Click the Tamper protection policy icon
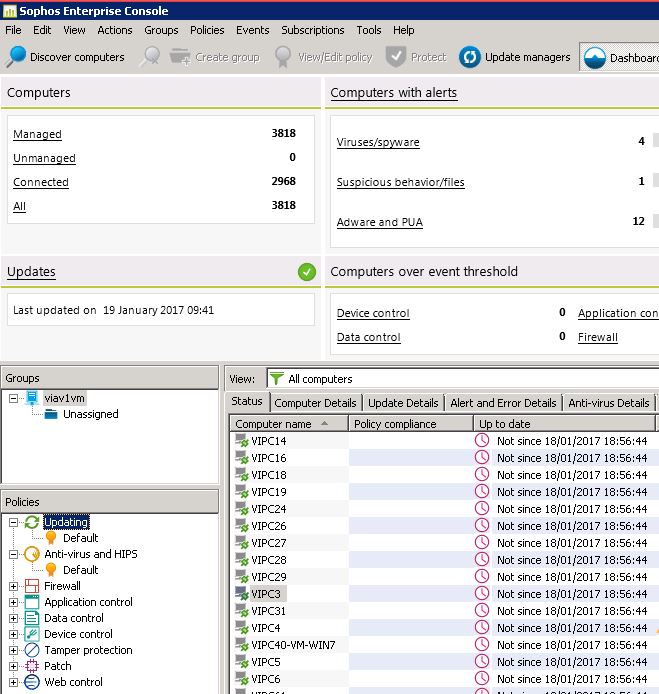659x694 pixels. pos(32,650)
